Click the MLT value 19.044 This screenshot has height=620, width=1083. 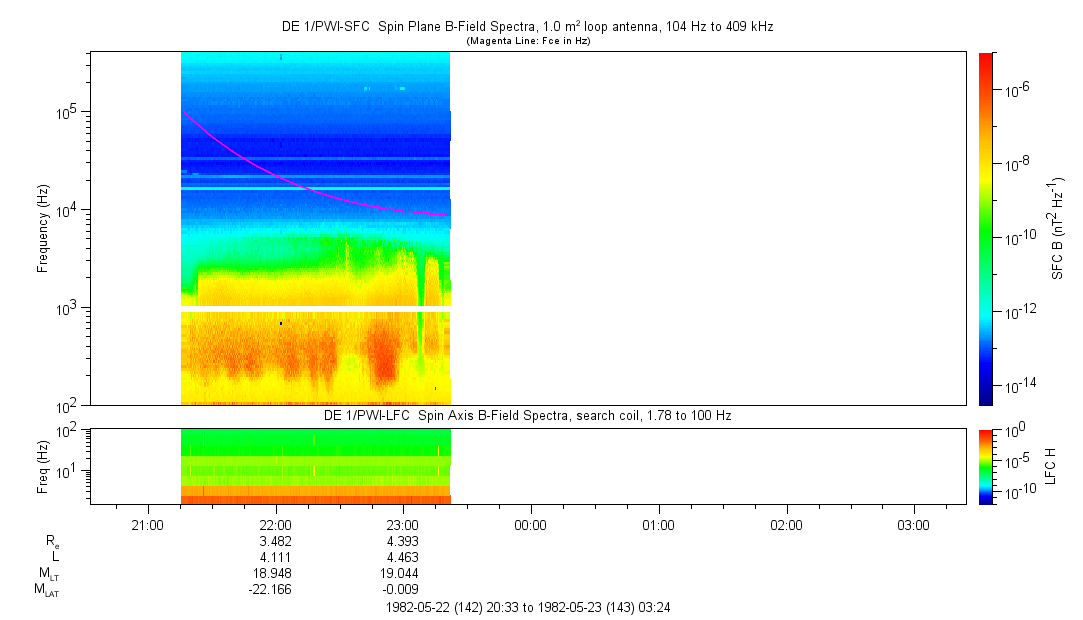pos(403,573)
